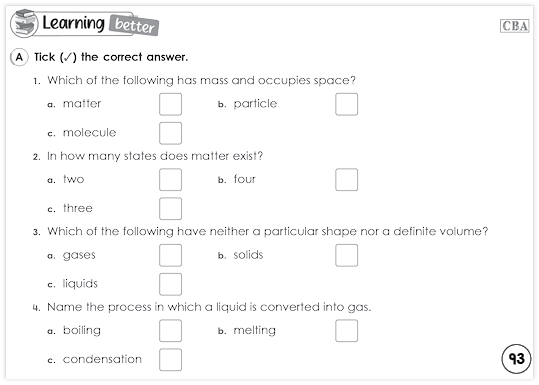
Task: Check the box for answer three
Action: [170, 208]
